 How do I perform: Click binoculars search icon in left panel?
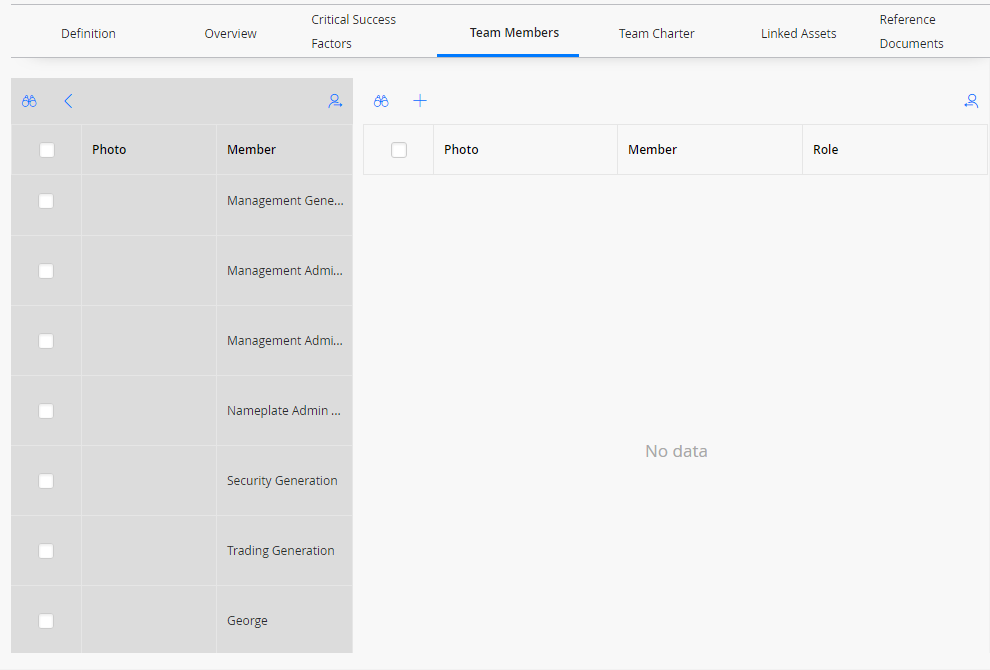point(29,101)
